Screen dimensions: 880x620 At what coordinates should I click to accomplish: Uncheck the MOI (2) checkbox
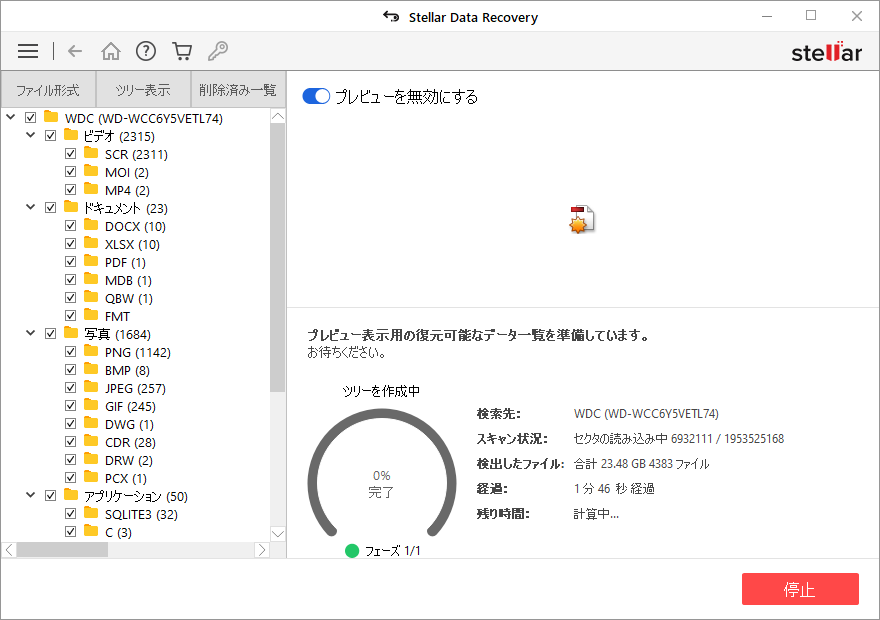[x=71, y=172]
